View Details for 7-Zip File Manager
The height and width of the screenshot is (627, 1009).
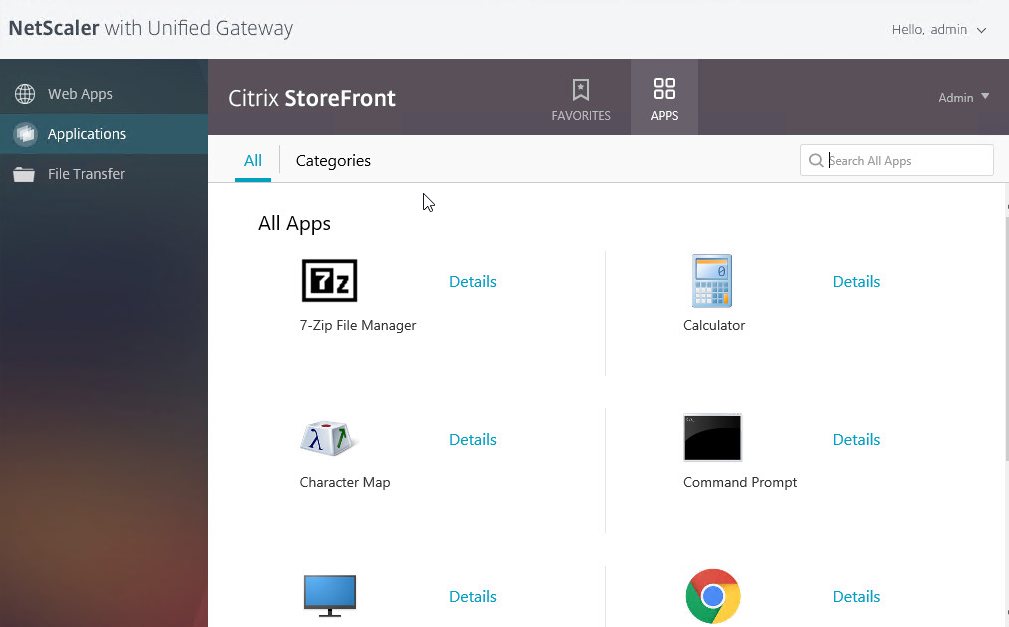point(473,281)
